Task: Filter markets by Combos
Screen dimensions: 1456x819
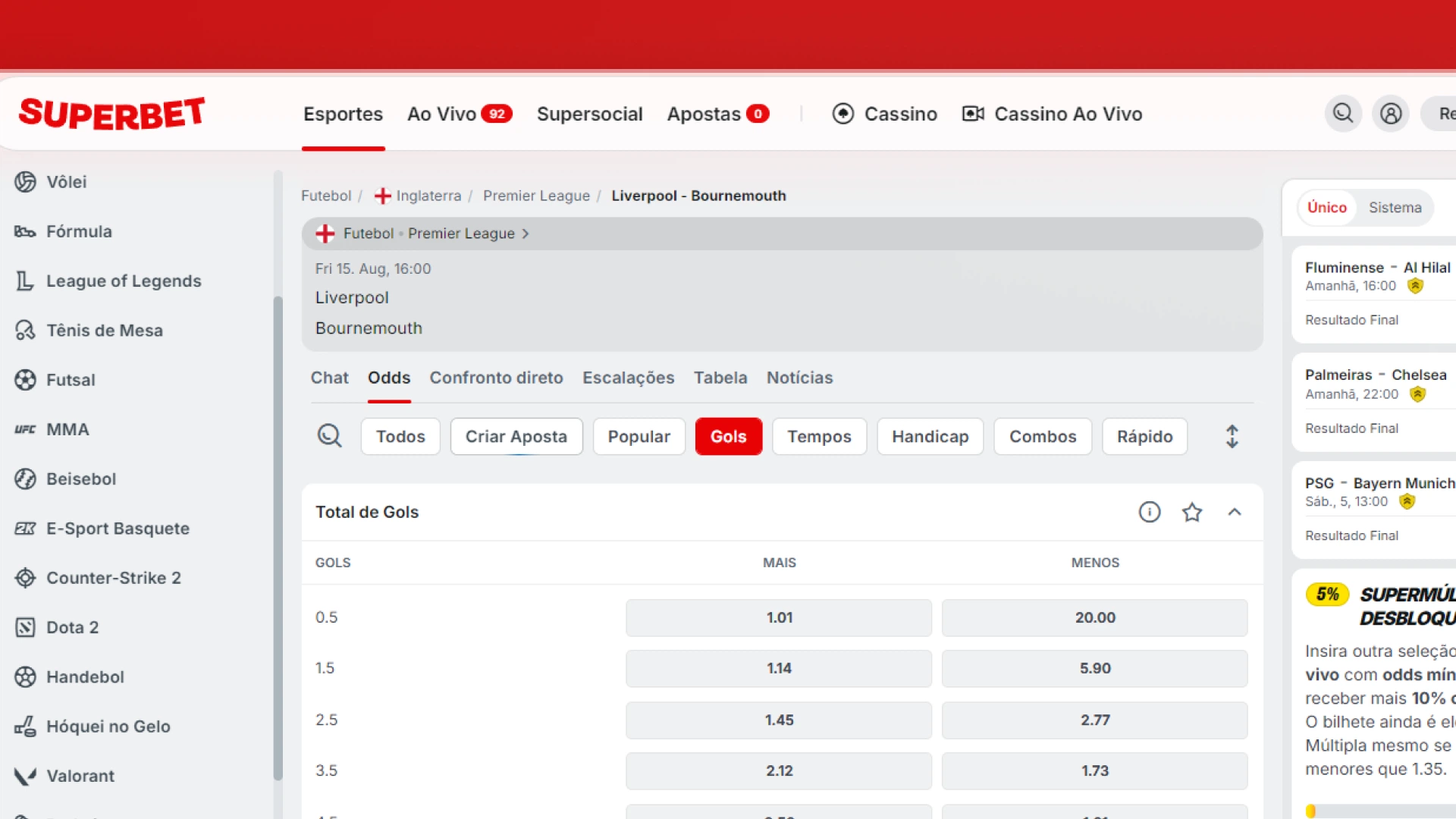Action: tap(1043, 437)
